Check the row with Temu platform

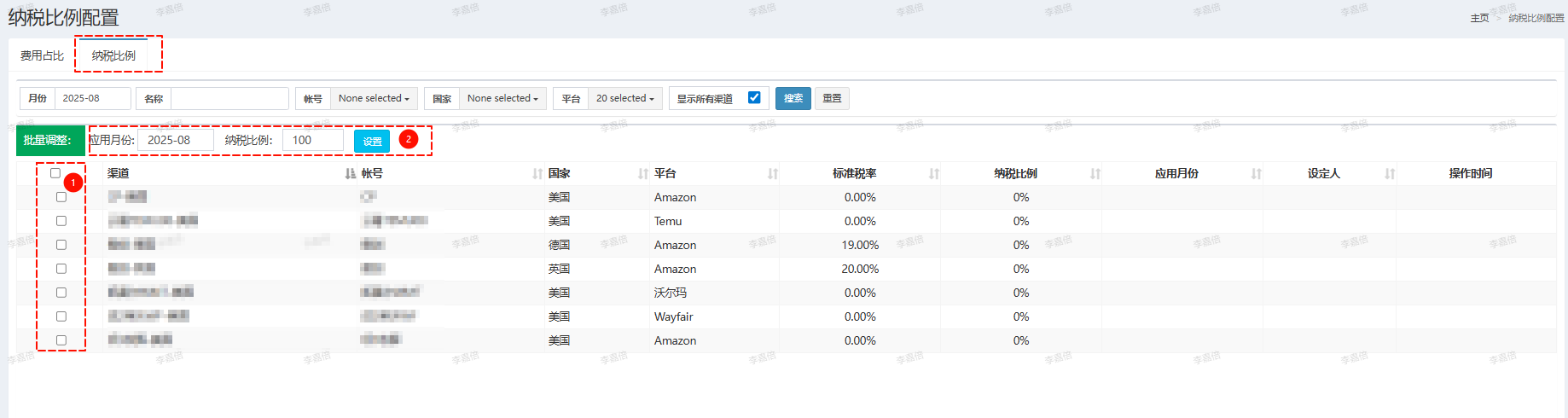pyautogui.click(x=61, y=221)
